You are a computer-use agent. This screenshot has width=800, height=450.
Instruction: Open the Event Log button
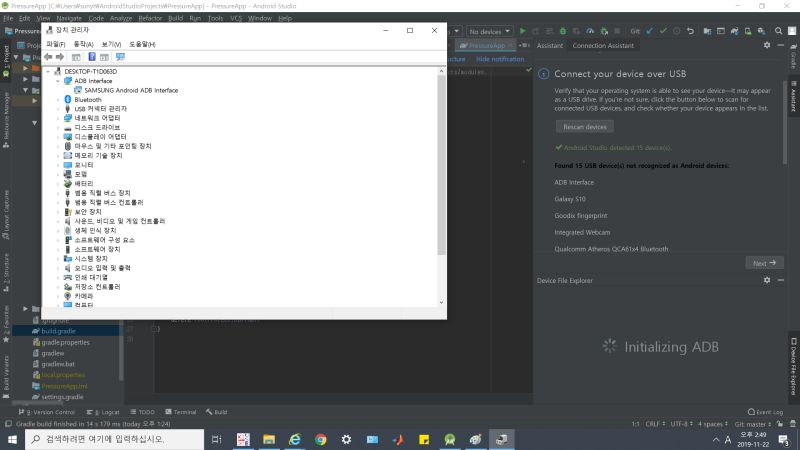pyautogui.click(x=765, y=412)
